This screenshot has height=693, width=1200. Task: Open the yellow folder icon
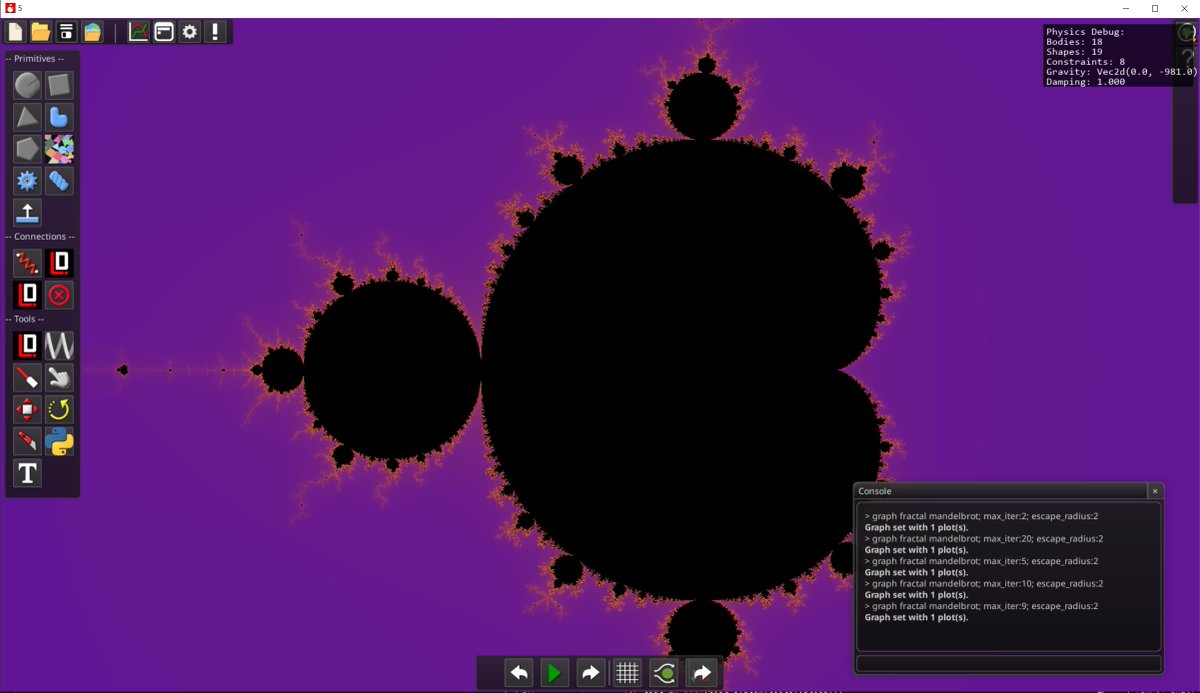coord(41,32)
